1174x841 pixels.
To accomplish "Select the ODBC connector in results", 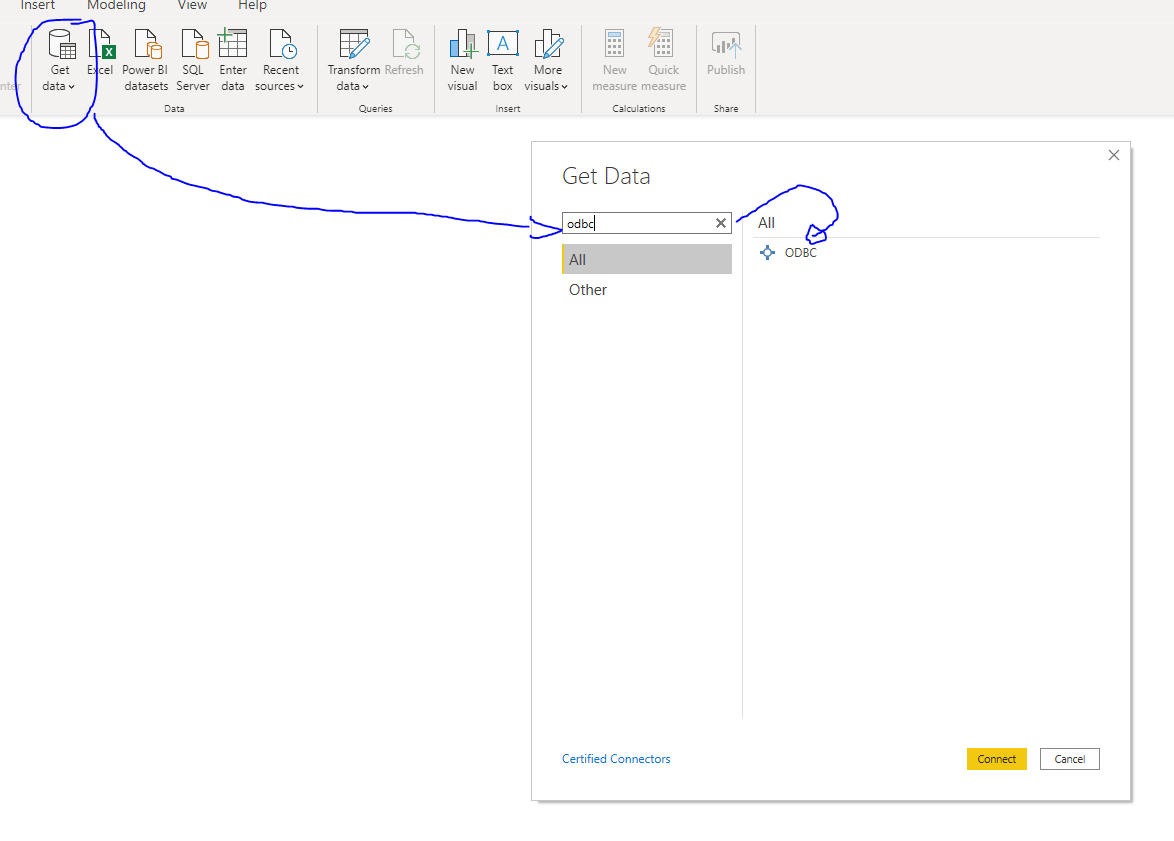I will tap(799, 253).
